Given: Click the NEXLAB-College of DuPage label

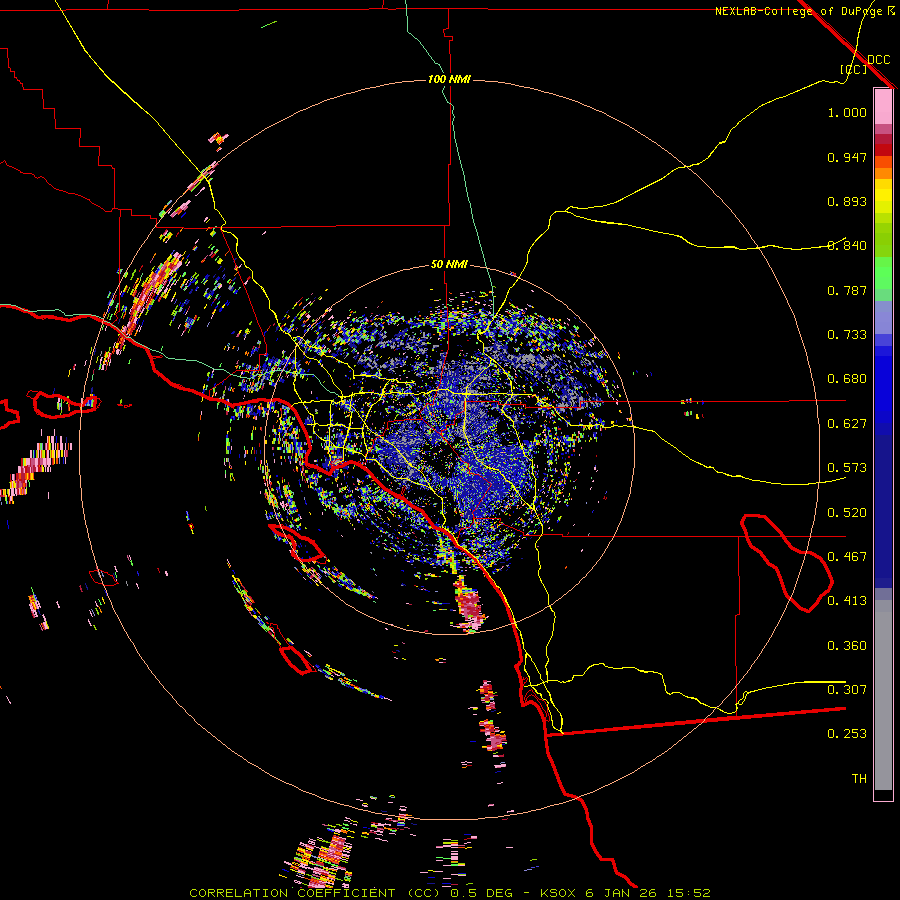Looking at the screenshot, I should pos(798,11).
